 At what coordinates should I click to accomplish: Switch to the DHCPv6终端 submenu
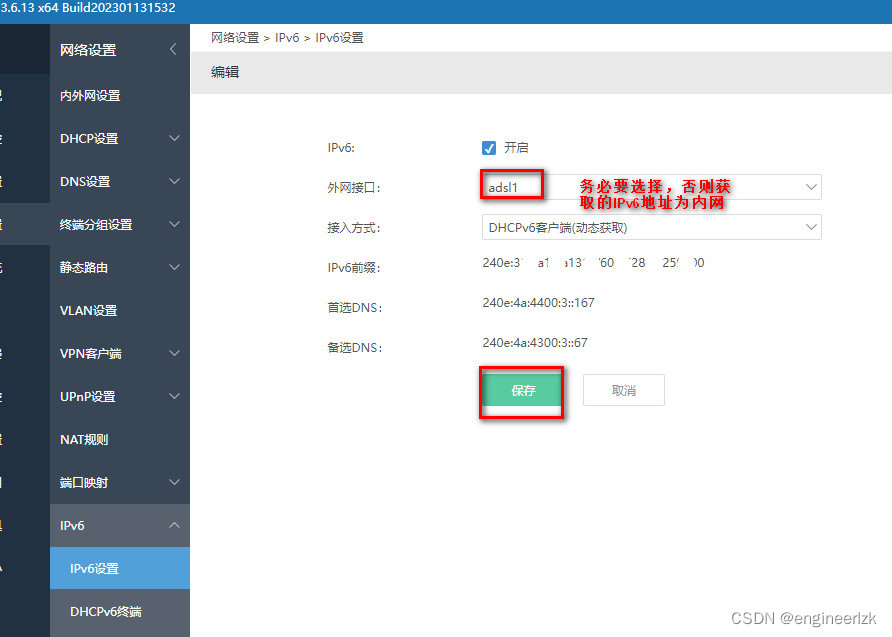point(120,612)
